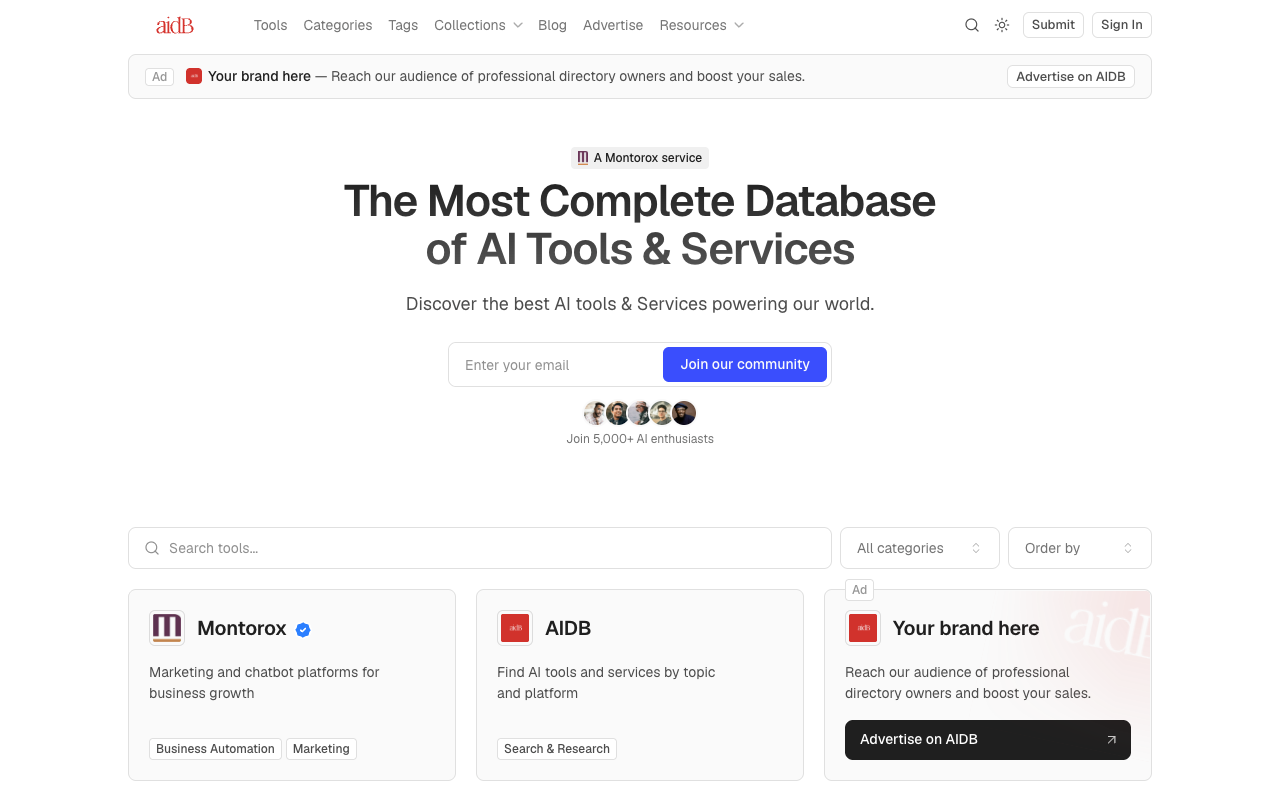Open the search magnifier icon in header
Image resolution: width=1280 pixels, height=800 pixels.
(971, 25)
